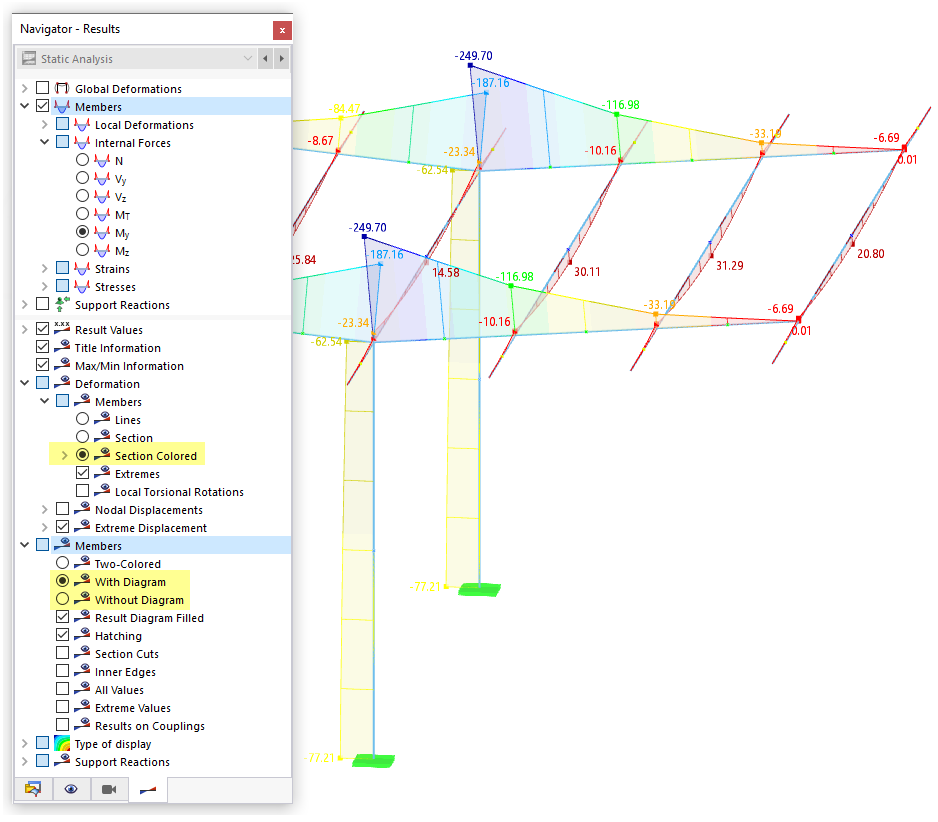Select the Without Diagram radio button
This screenshot has width=938, height=822.
(62, 598)
